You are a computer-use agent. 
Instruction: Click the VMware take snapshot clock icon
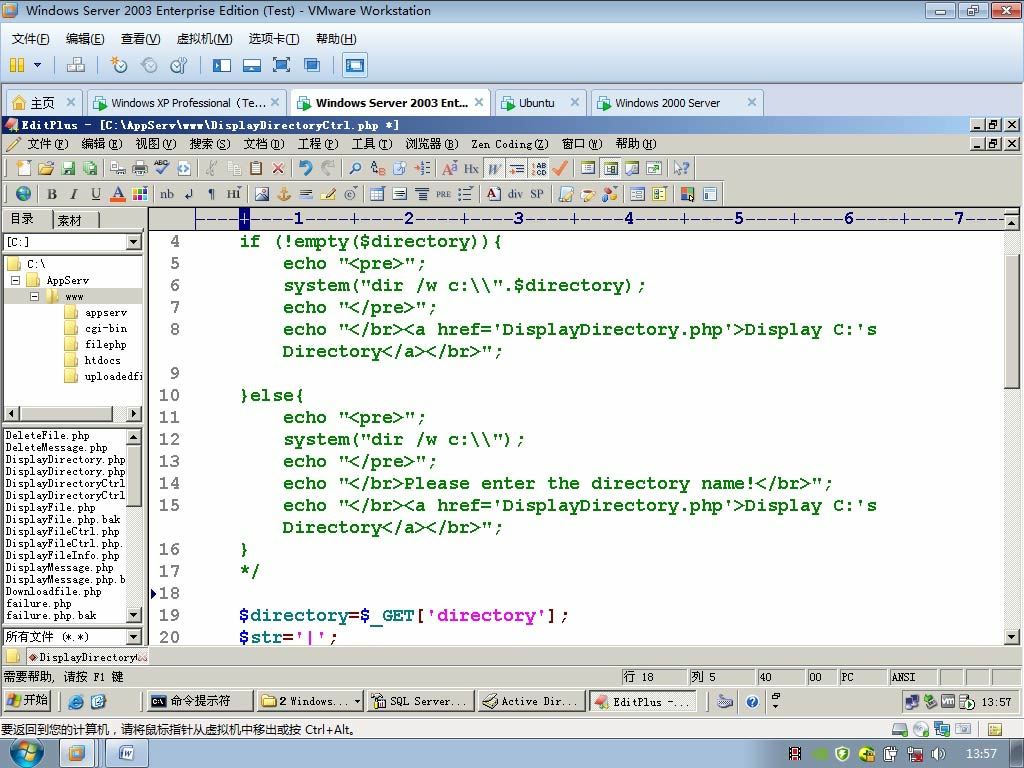click(x=119, y=65)
